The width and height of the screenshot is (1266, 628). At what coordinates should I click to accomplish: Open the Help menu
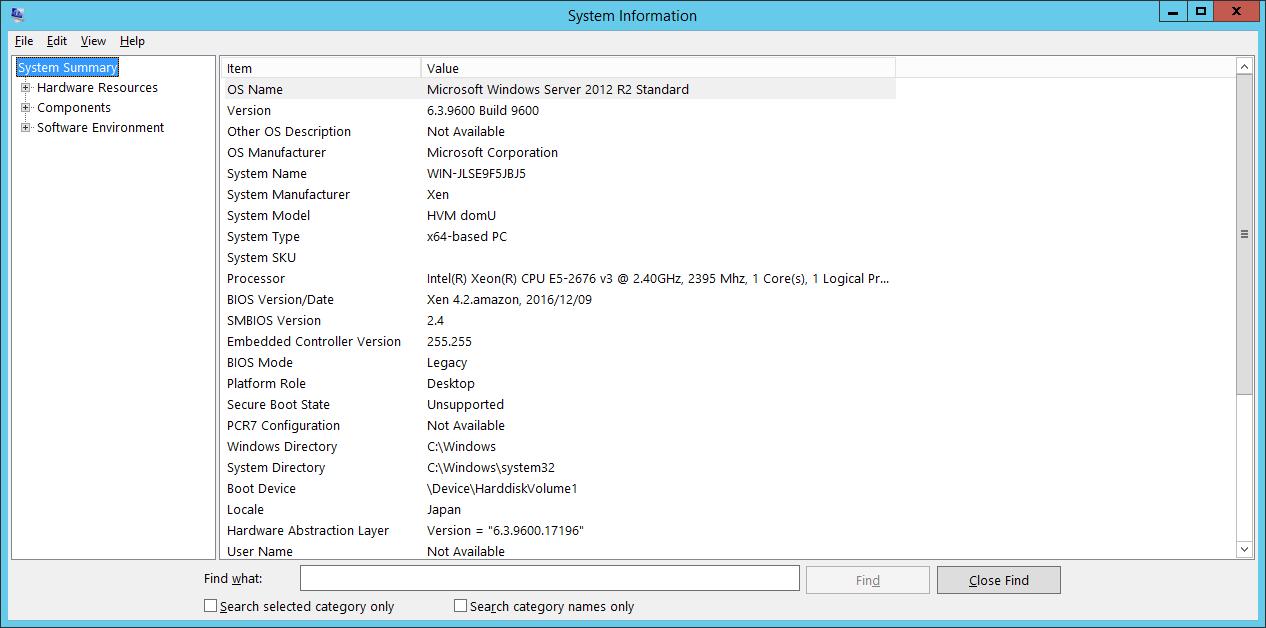[x=132, y=41]
